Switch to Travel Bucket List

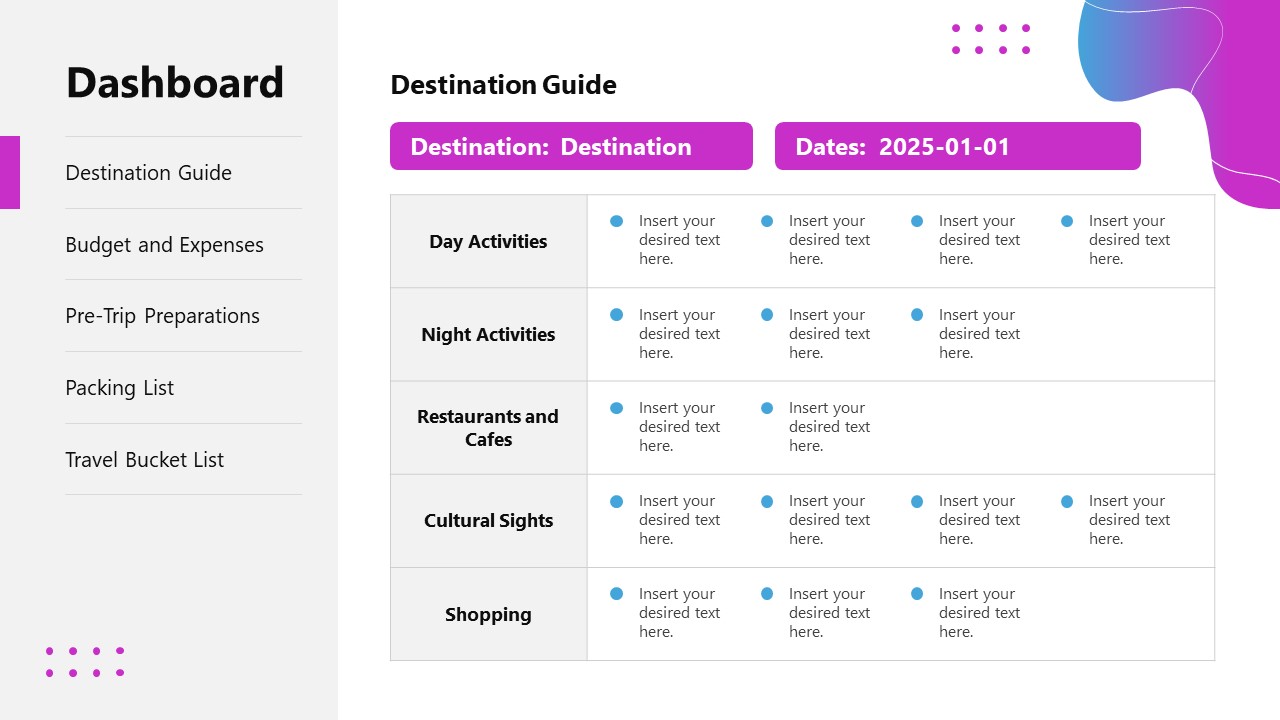[x=144, y=460]
